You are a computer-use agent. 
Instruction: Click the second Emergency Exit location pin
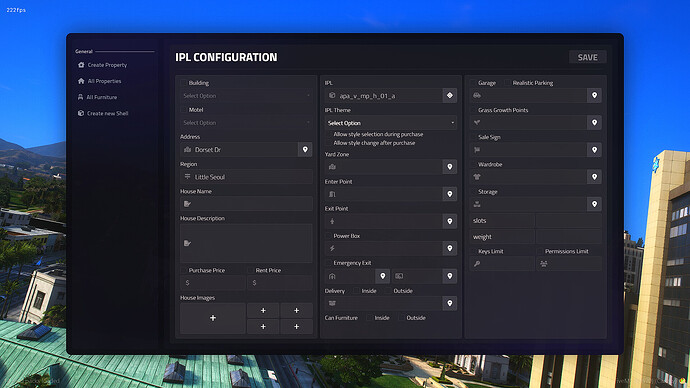click(x=450, y=276)
